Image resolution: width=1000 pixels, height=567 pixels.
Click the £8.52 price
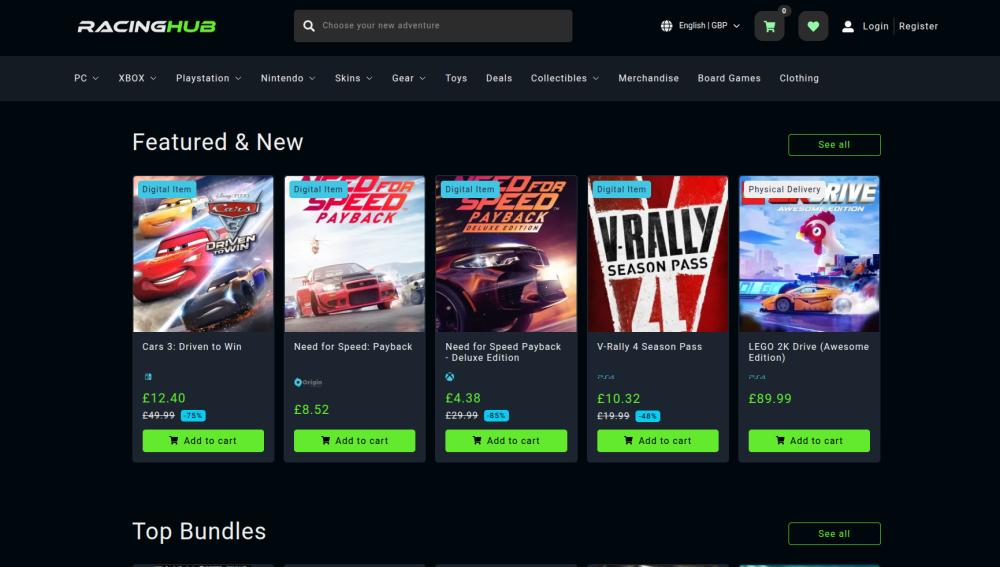[x=312, y=410]
